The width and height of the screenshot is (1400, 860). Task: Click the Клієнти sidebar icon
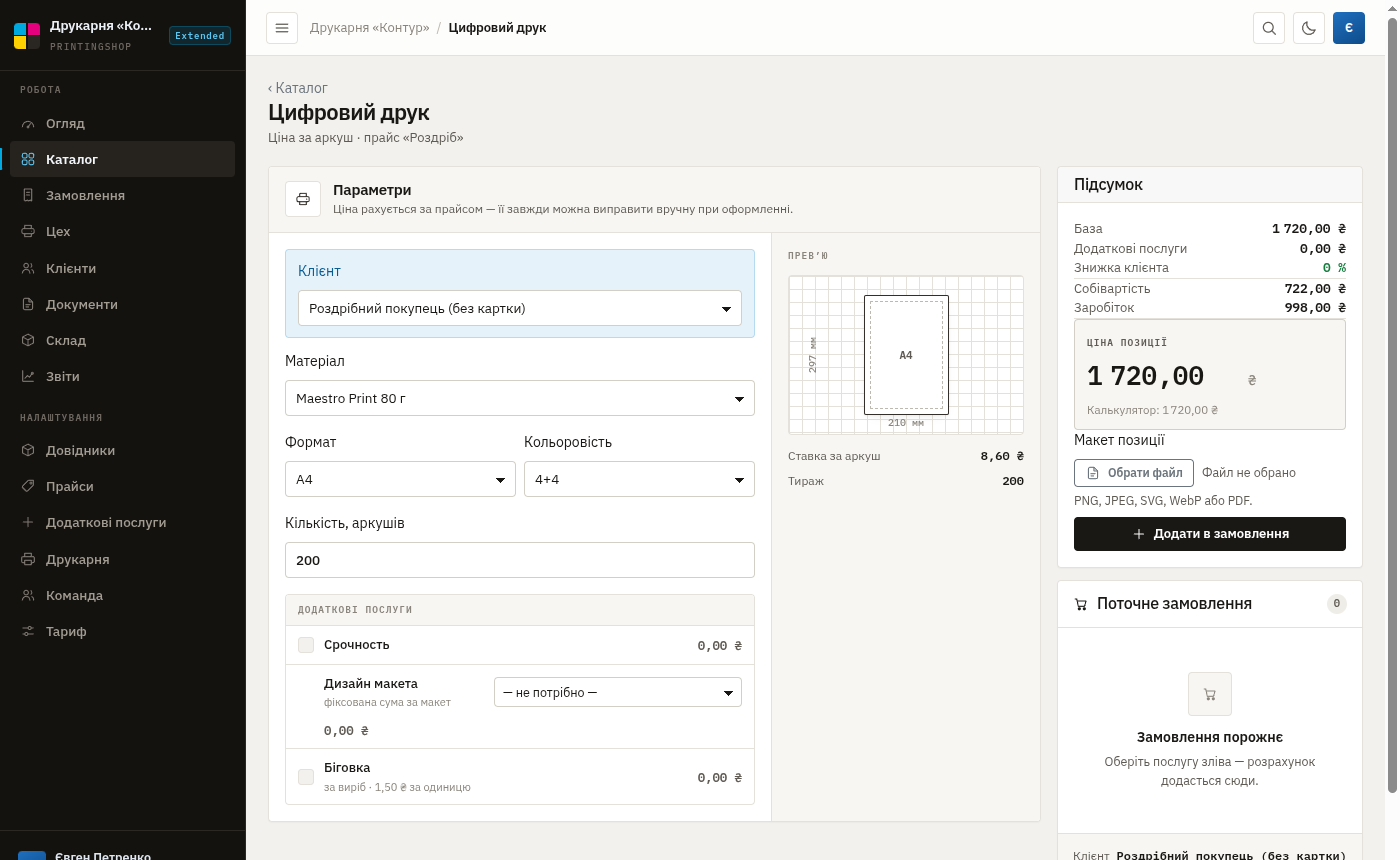pyautogui.click(x=28, y=268)
